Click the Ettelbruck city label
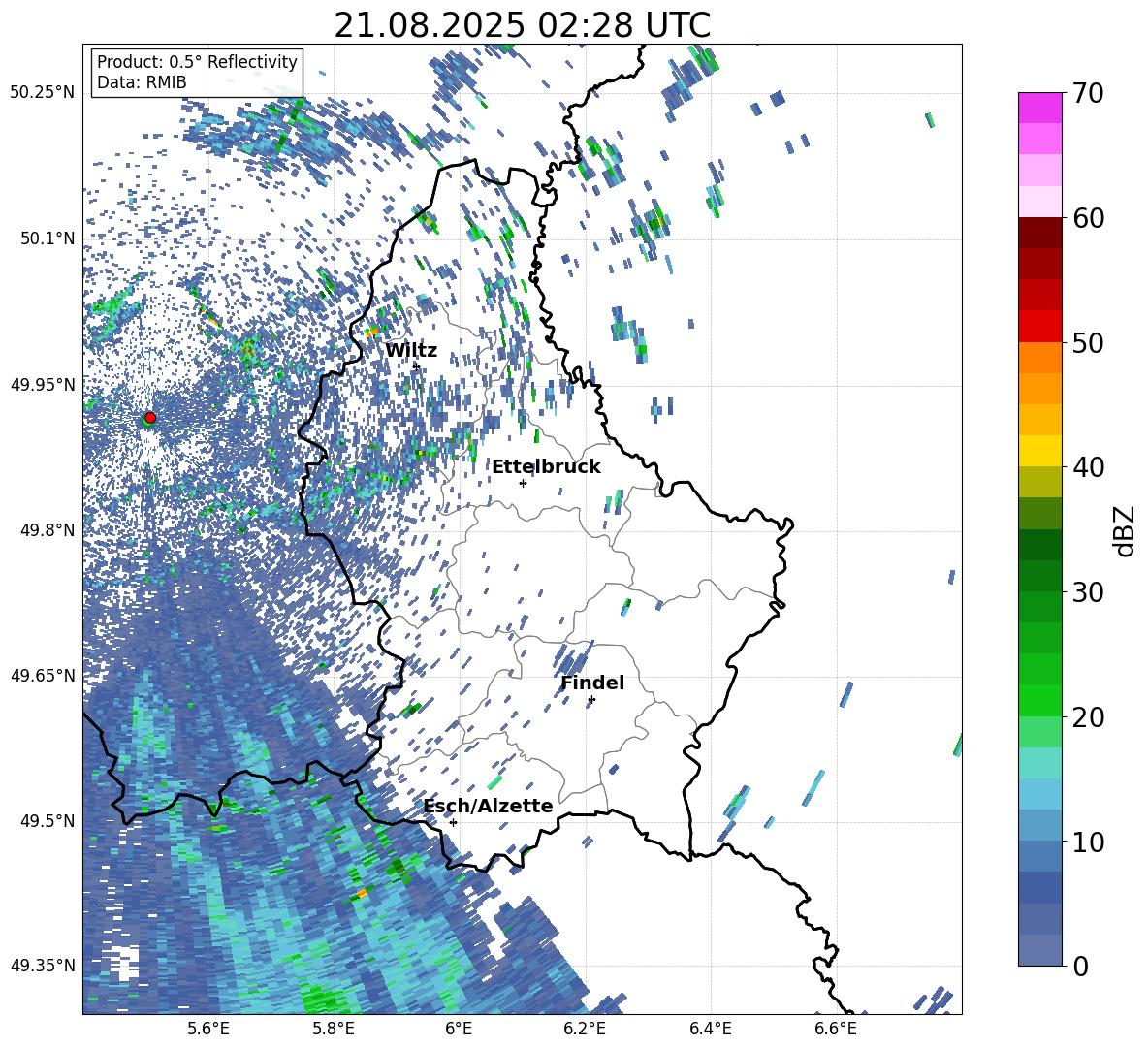The height and width of the screenshot is (1048, 1148). coord(546,467)
